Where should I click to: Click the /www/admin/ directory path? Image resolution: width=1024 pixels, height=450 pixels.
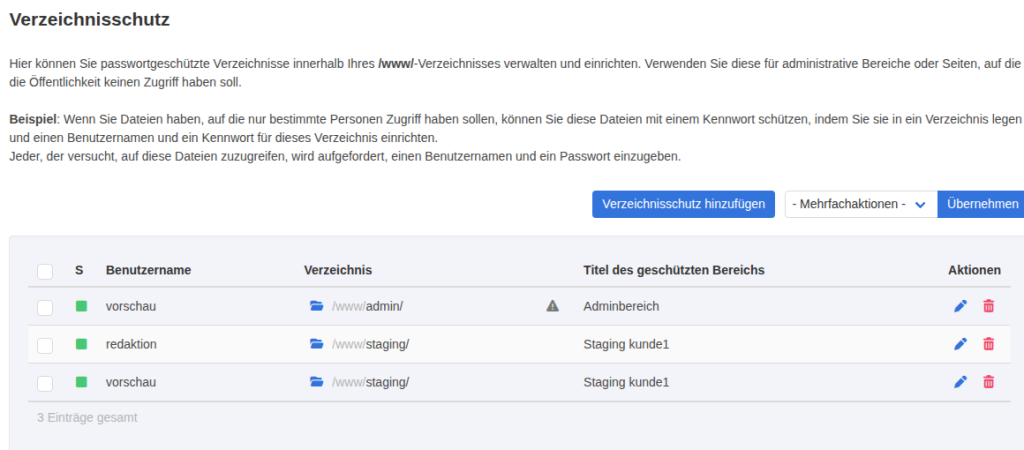click(x=368, y=306)
